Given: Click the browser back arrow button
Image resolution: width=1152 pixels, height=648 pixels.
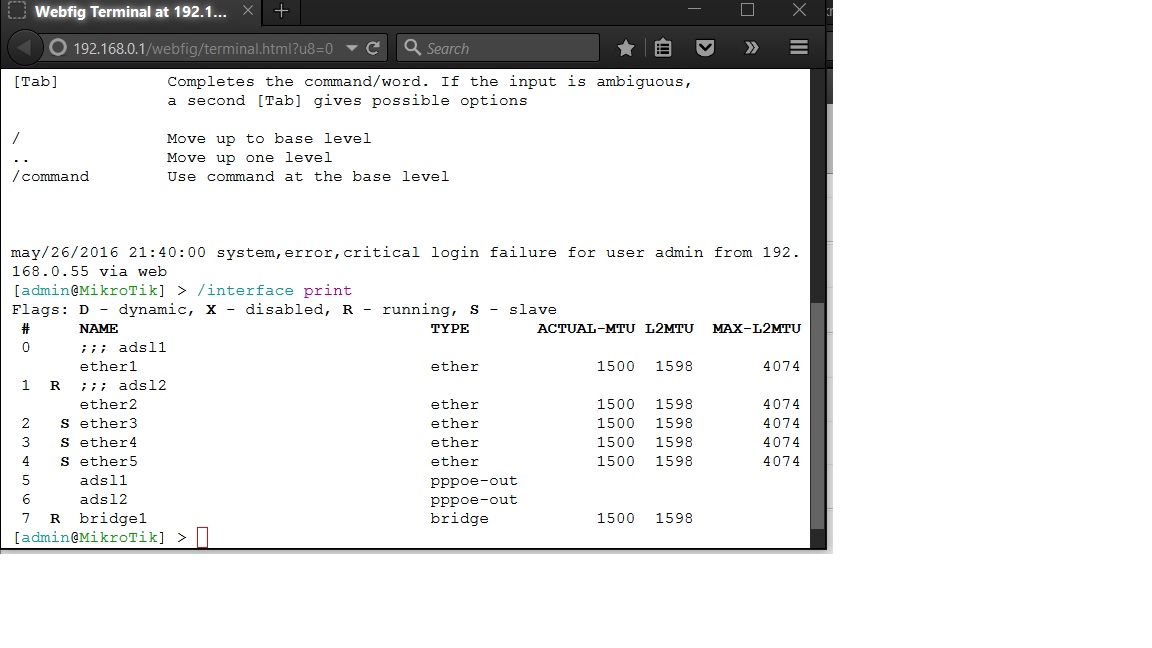Looking at the screenshot, I should tap(24, 48).
